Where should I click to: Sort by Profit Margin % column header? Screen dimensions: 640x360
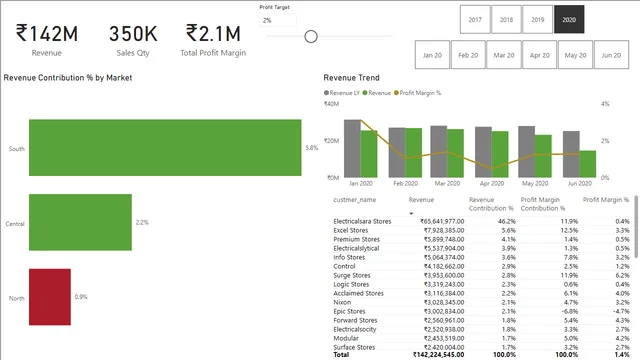pyautogui.click(x=606, y=200)
